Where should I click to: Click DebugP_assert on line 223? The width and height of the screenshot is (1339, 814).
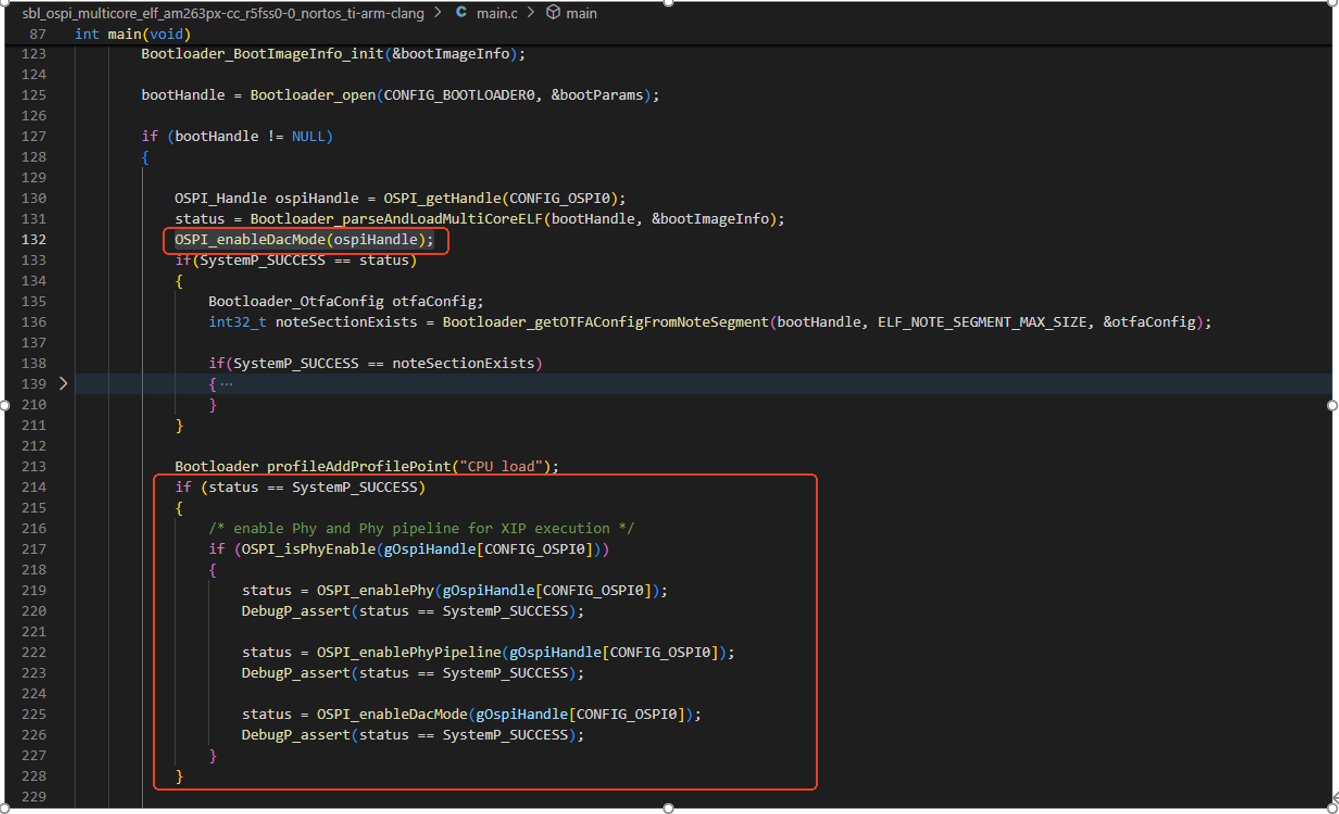[296, 673]
